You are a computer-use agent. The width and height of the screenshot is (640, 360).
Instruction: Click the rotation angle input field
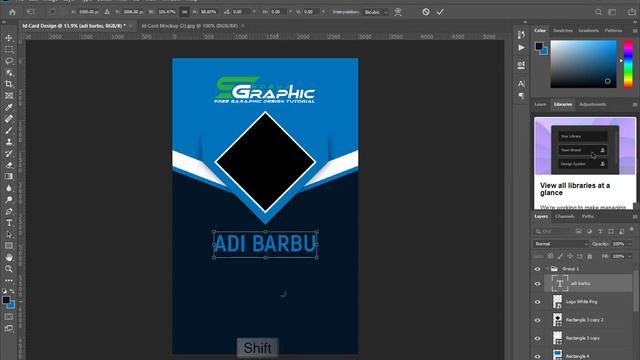[242, 12]
